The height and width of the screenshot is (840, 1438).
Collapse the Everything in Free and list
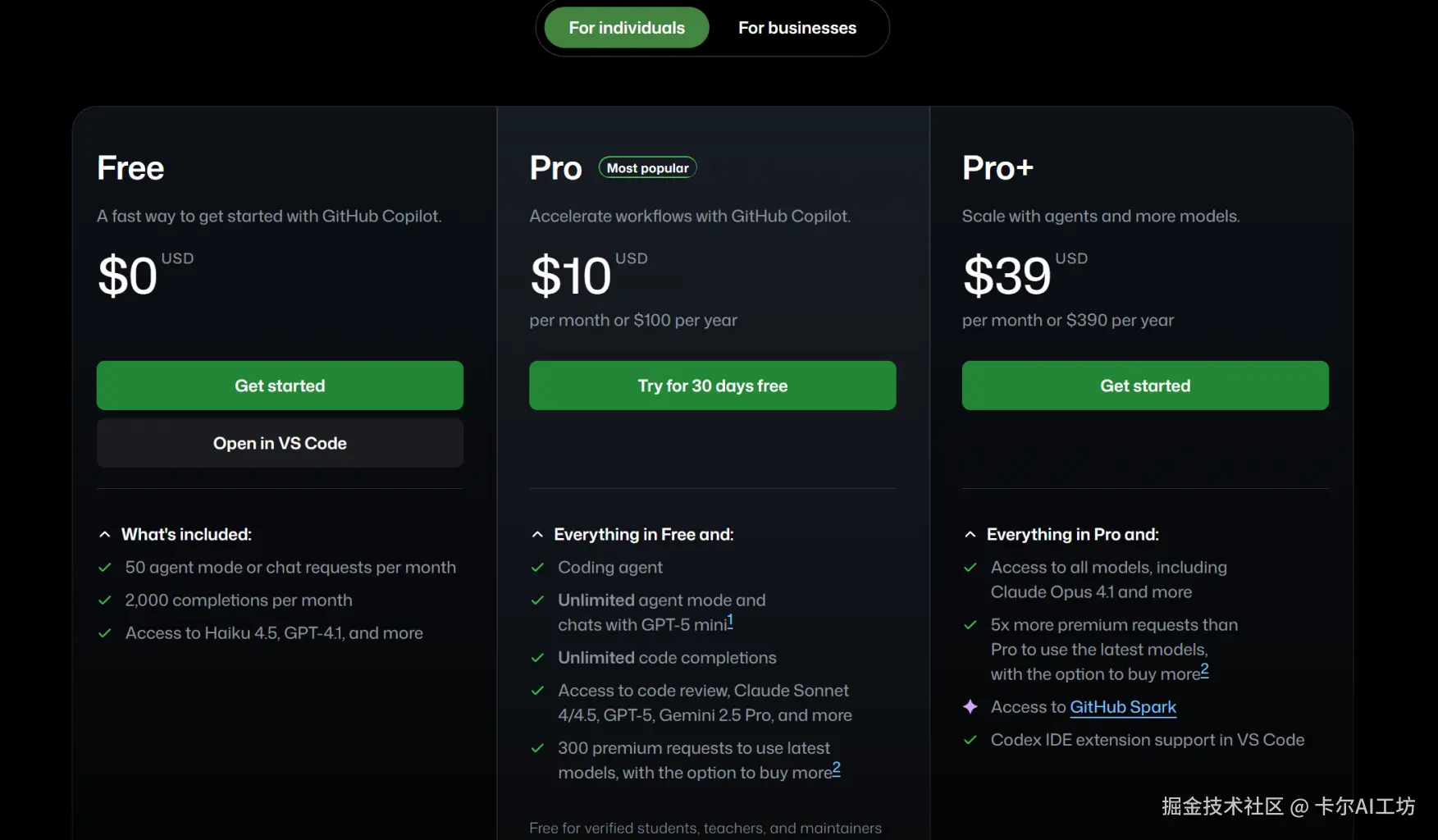[x=537, y=535]
